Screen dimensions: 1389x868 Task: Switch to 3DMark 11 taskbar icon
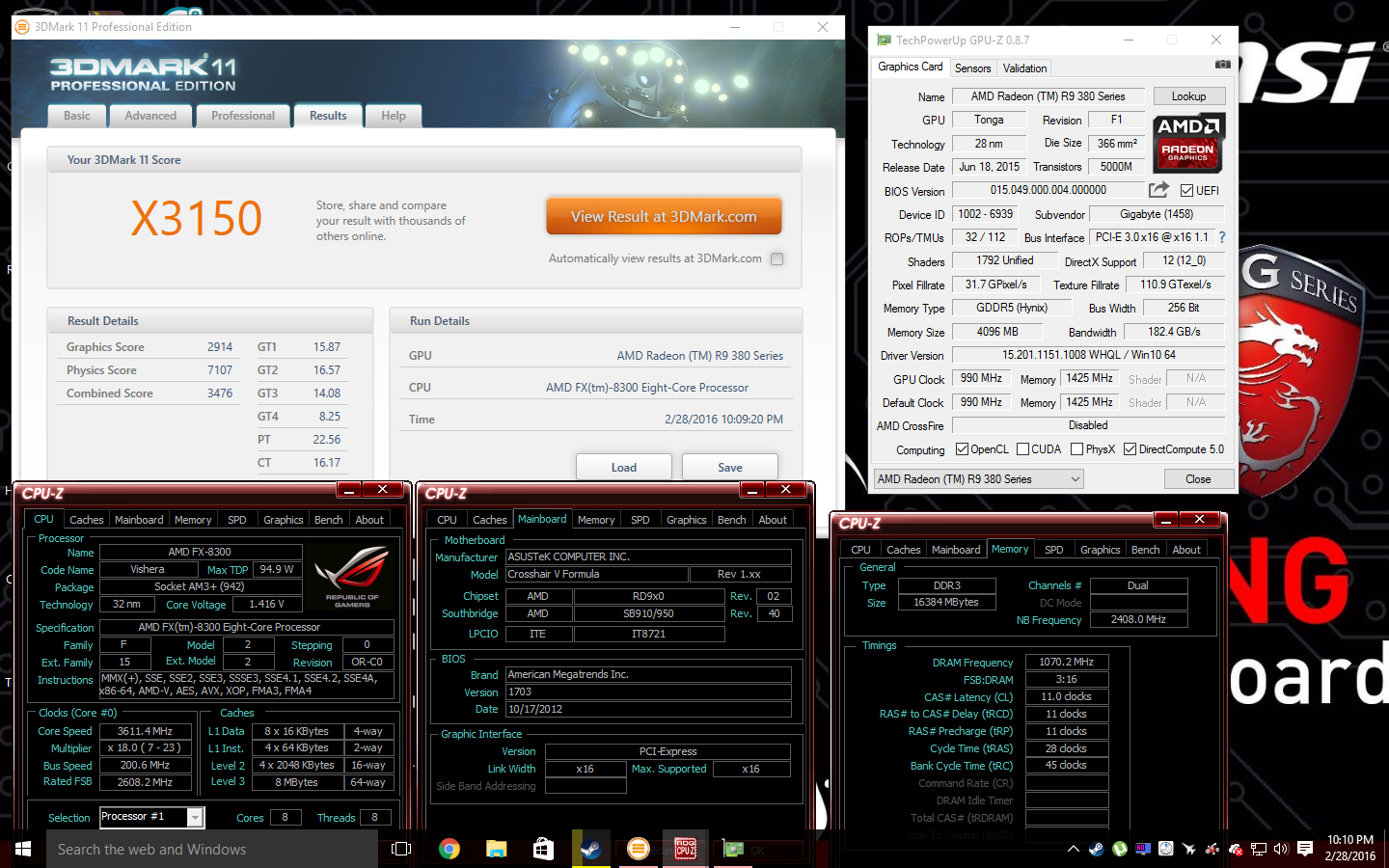[x=639, y=849]
